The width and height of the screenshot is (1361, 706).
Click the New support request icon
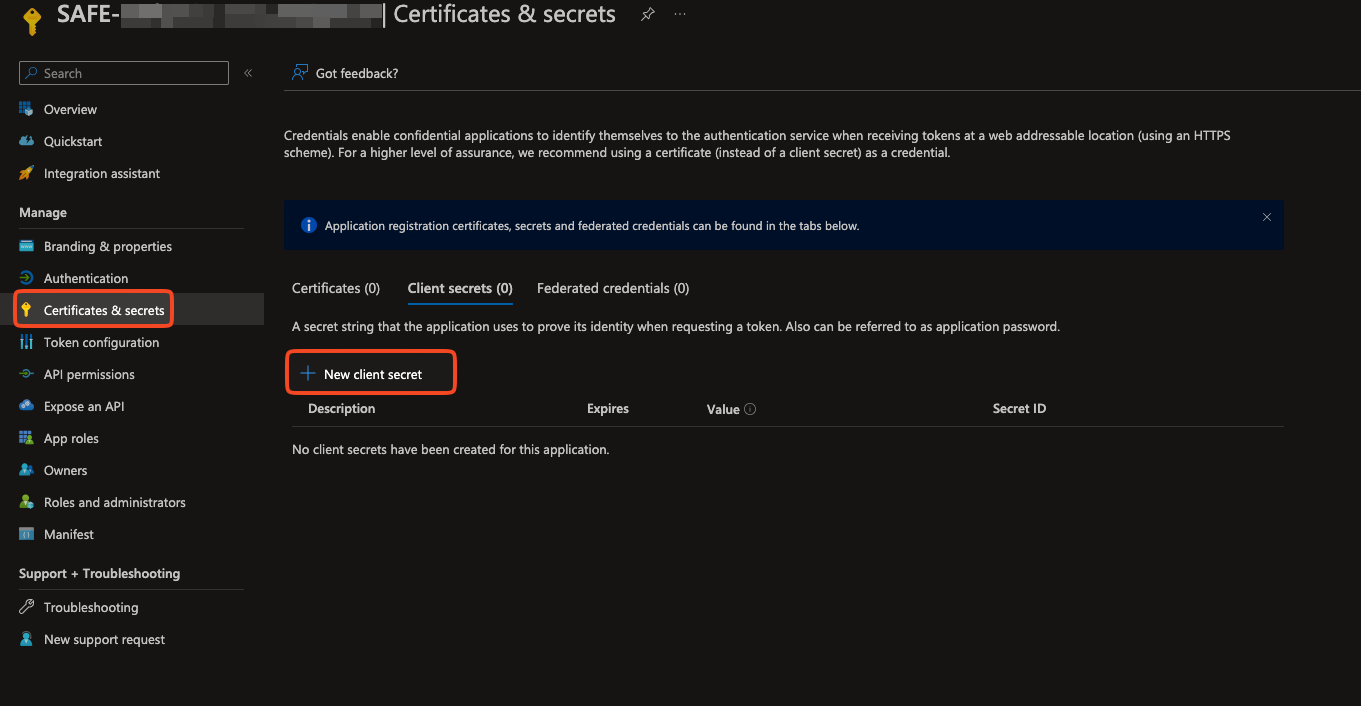pyautogui.click(x=27, y=639)
